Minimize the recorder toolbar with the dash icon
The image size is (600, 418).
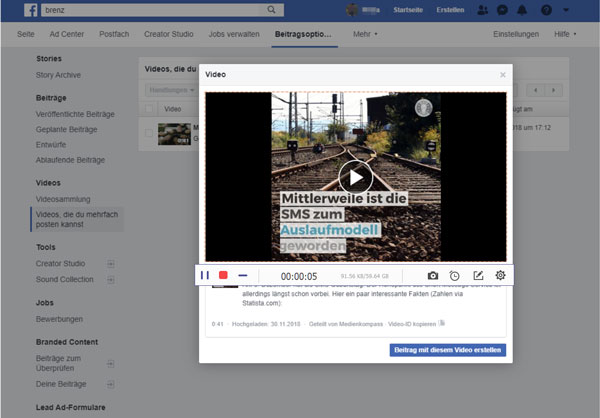click(242, 275)
